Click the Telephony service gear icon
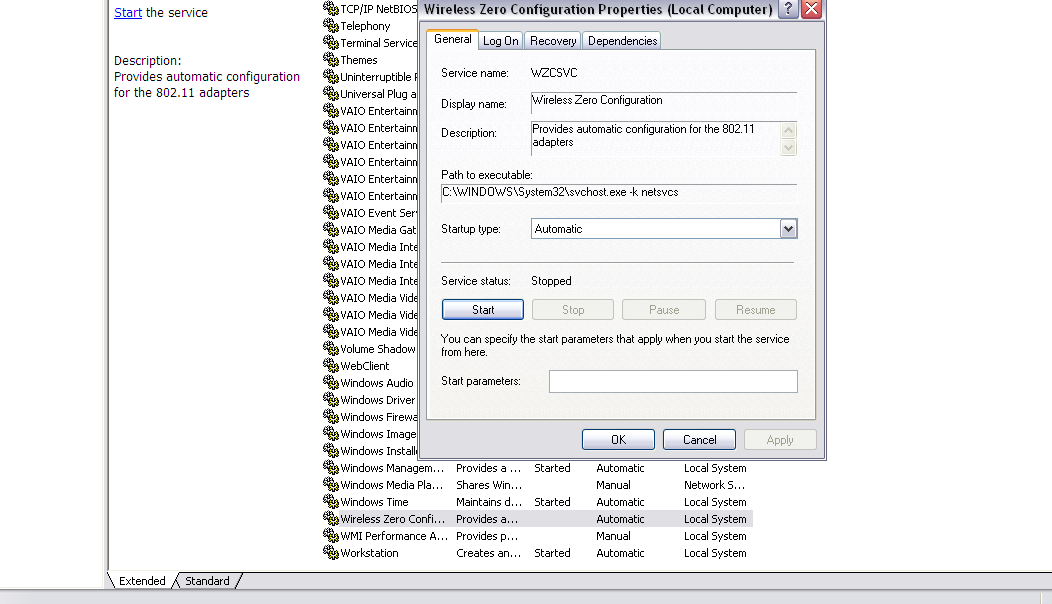The image size is (1052, 604). [331, 26]
